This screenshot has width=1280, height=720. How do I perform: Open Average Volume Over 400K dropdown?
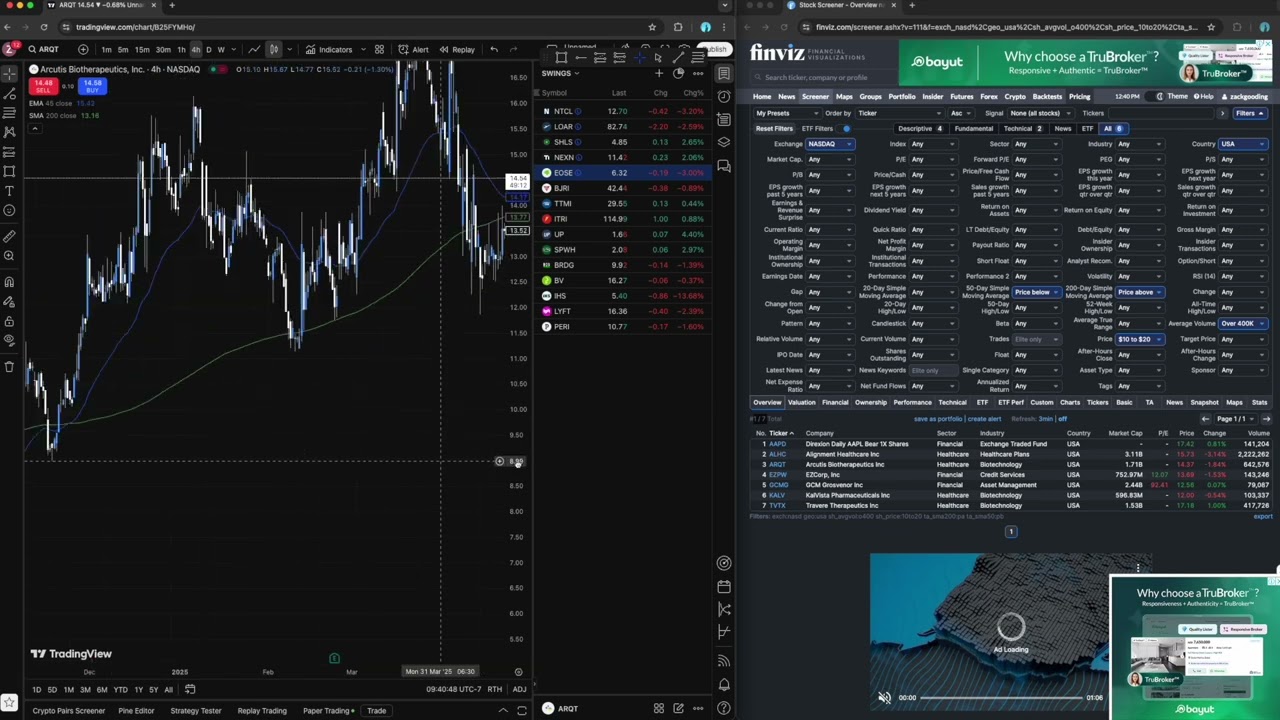coord(1243,323)
